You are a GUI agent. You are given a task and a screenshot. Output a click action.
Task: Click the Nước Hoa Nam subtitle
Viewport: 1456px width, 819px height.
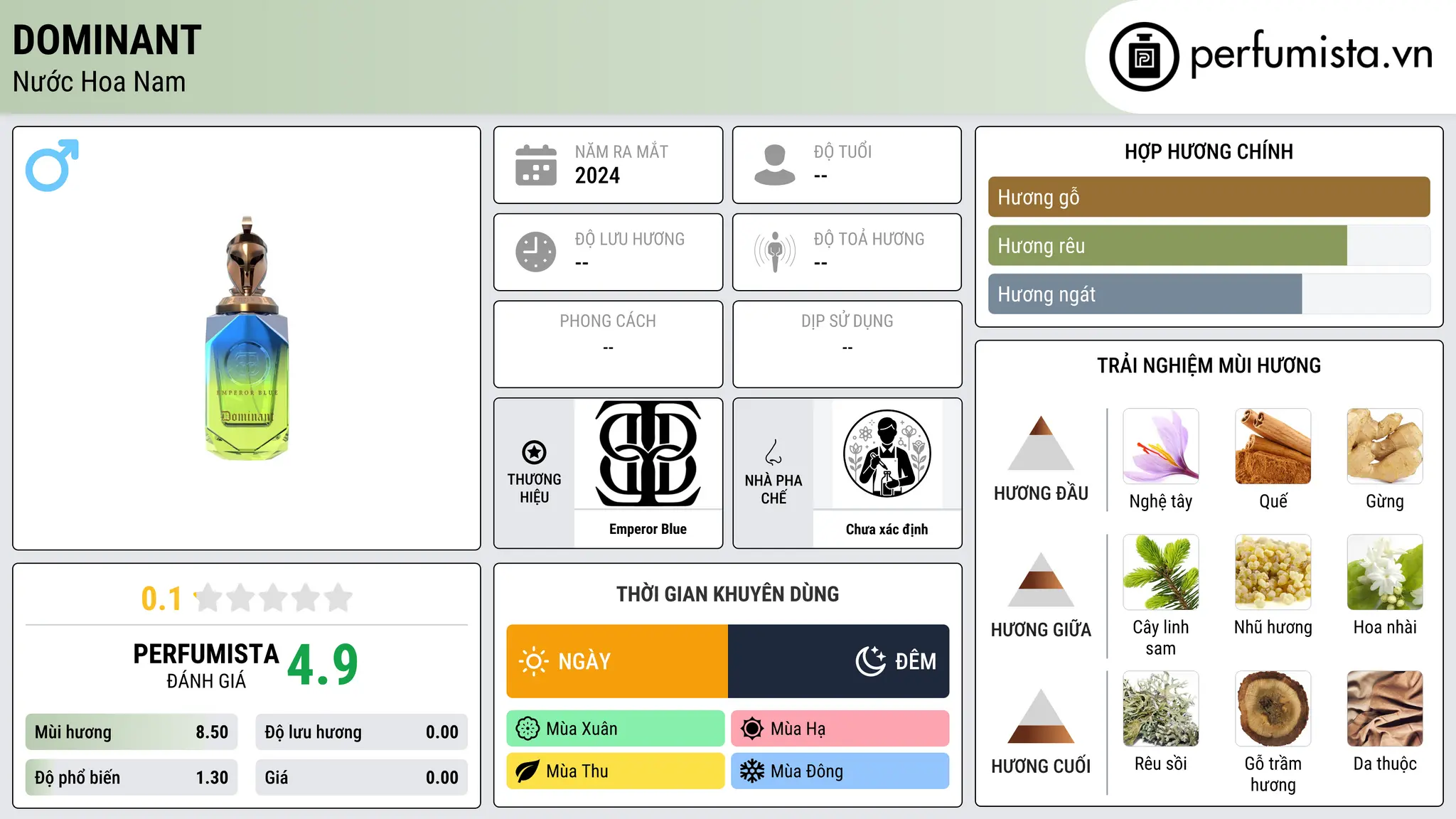[100, 82]
